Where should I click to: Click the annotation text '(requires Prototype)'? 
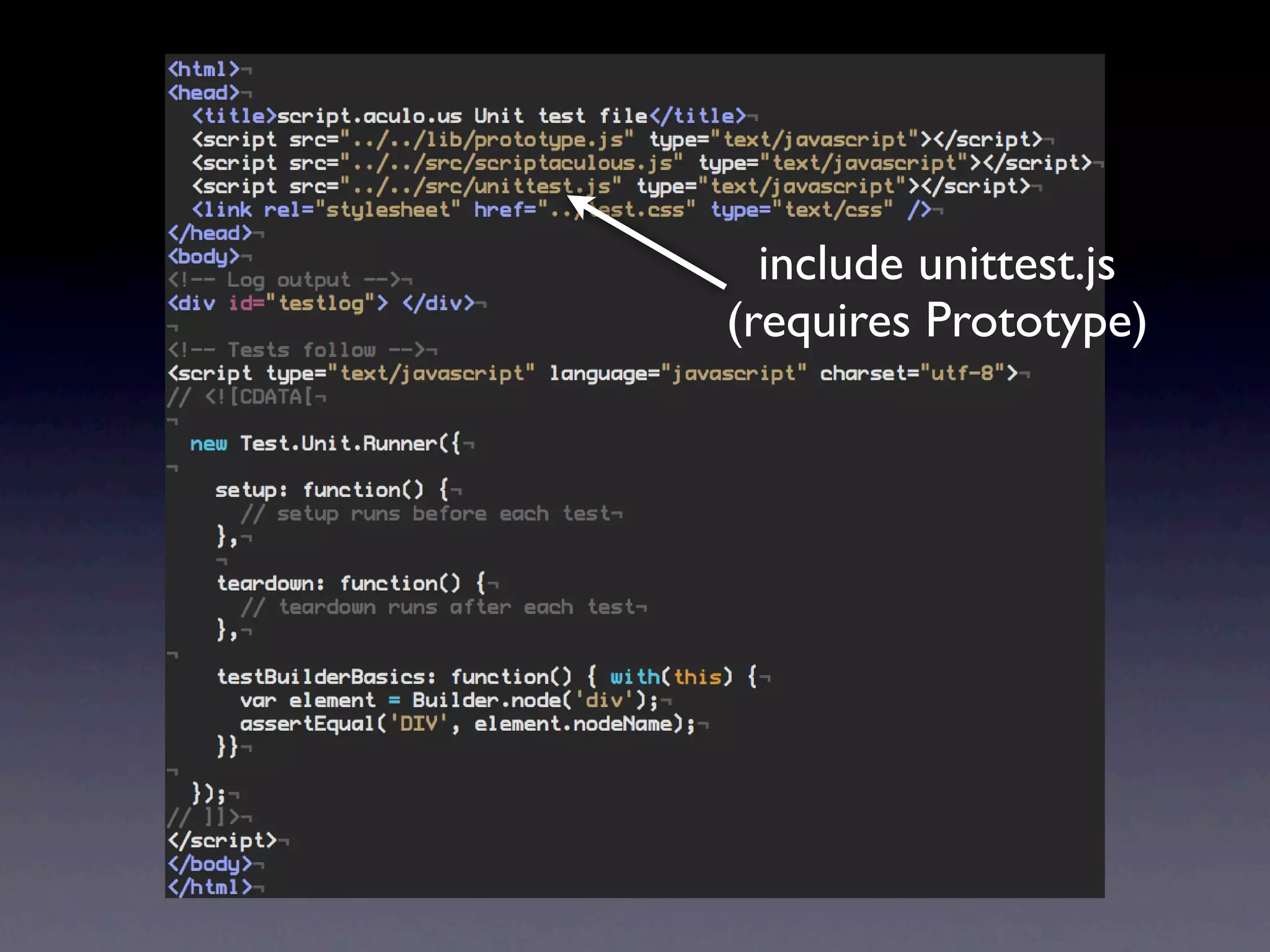[937, 322]
